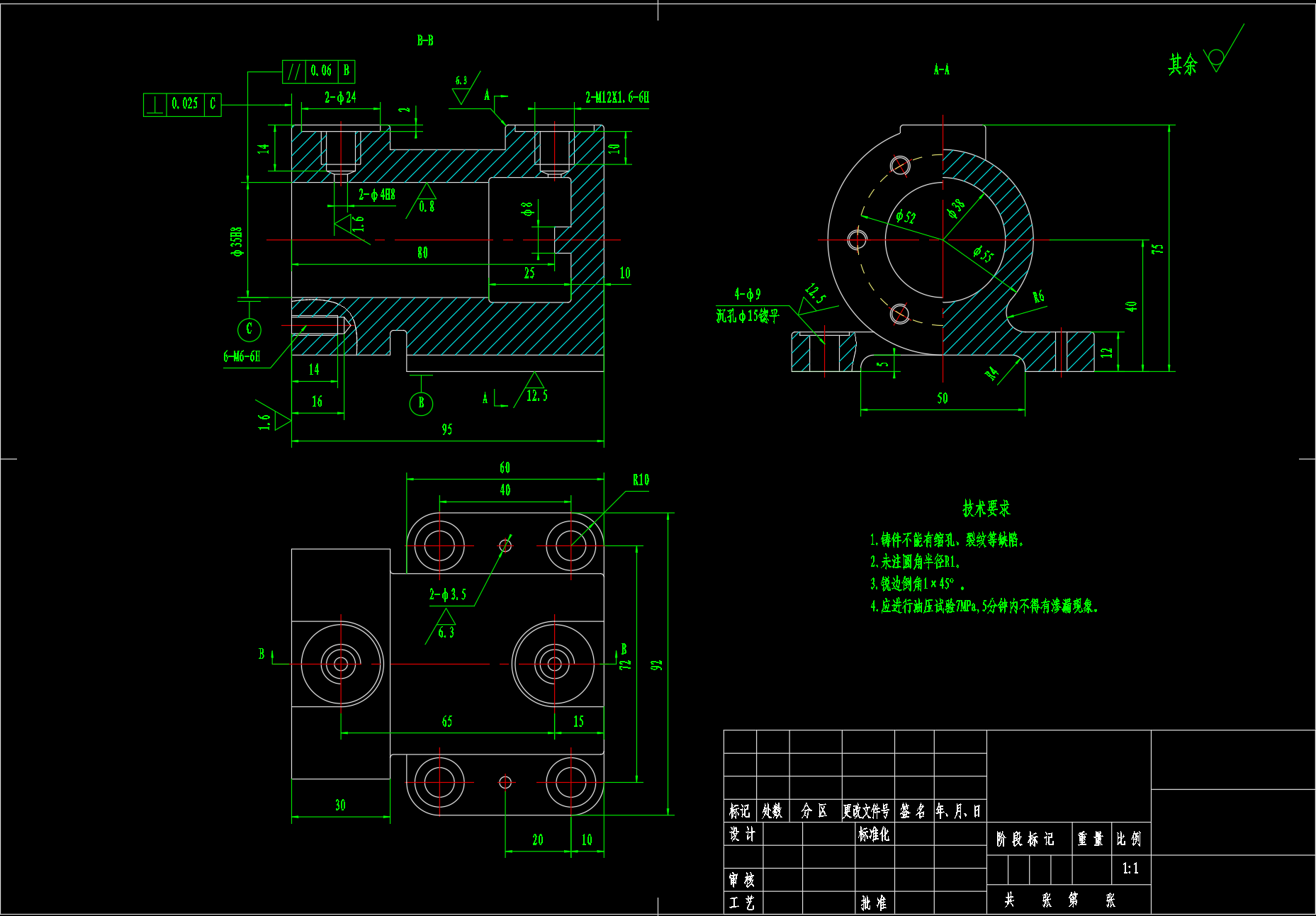Click the "φ52" bolt circle dimension
This screenshot has height=916, width=1316.
(906, 217)
